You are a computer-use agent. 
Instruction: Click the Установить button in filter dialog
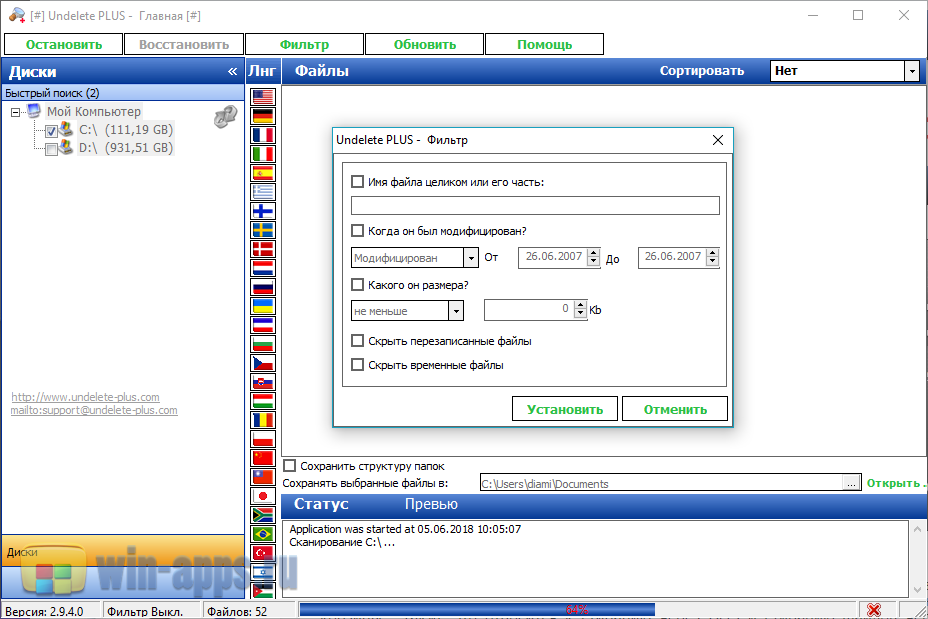point(565,409)
